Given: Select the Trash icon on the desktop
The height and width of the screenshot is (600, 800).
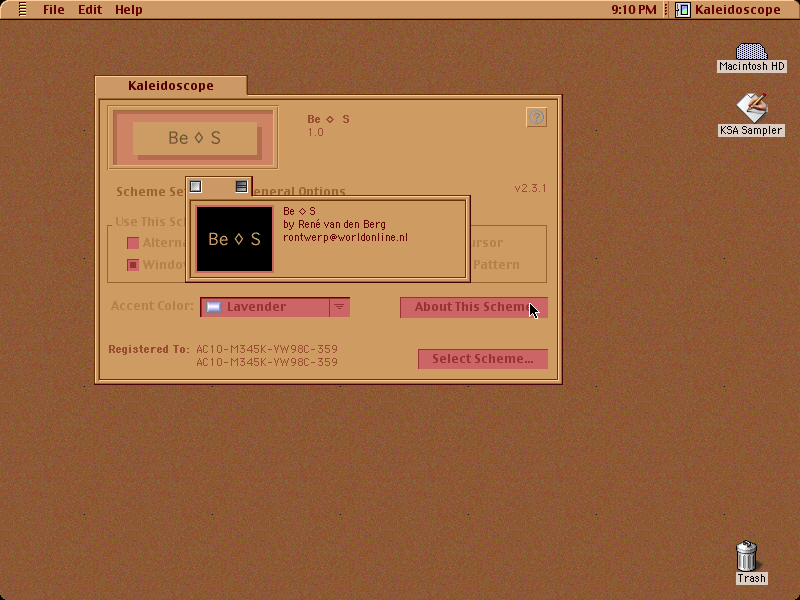Looking at the screenshot, I should pos(751,562).
